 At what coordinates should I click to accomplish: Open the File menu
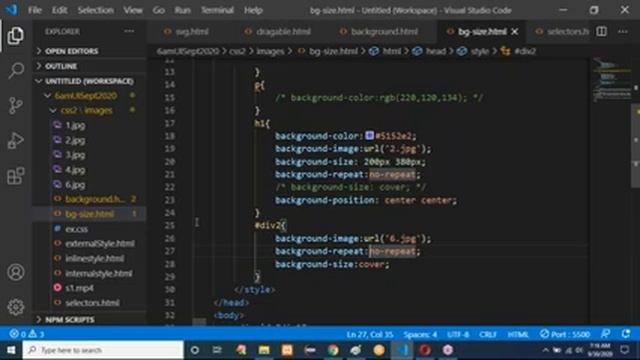click(x=35, y=10)
